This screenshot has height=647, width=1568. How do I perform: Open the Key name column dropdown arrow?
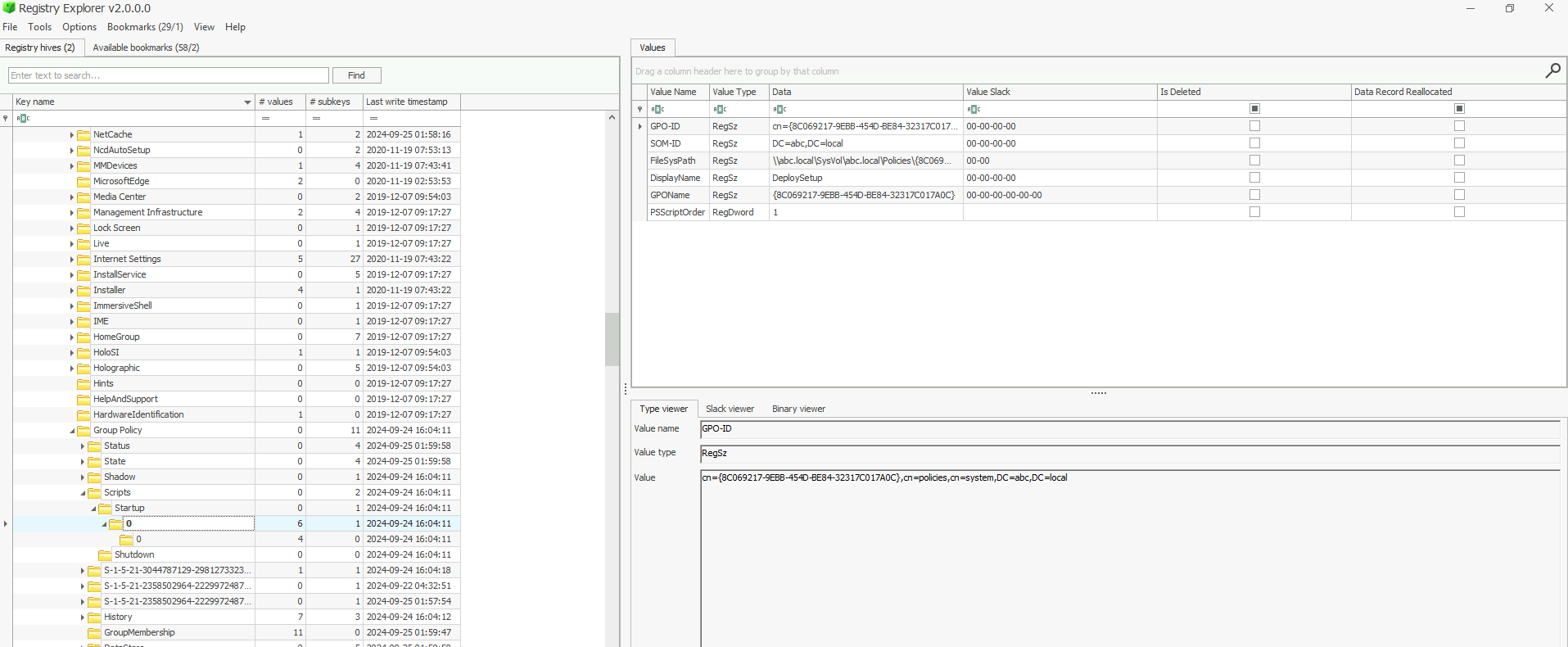tap(247, 102)
